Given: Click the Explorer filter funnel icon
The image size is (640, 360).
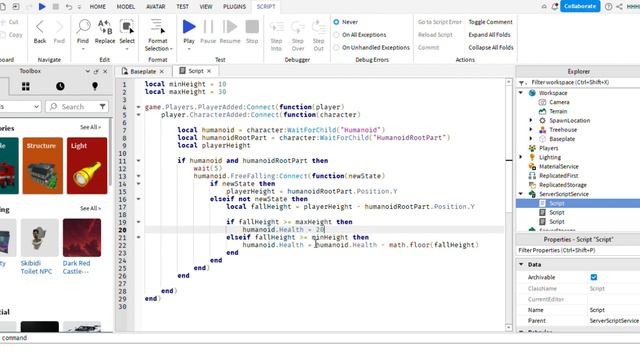Looking at the screenshot, I should [522, 83].
